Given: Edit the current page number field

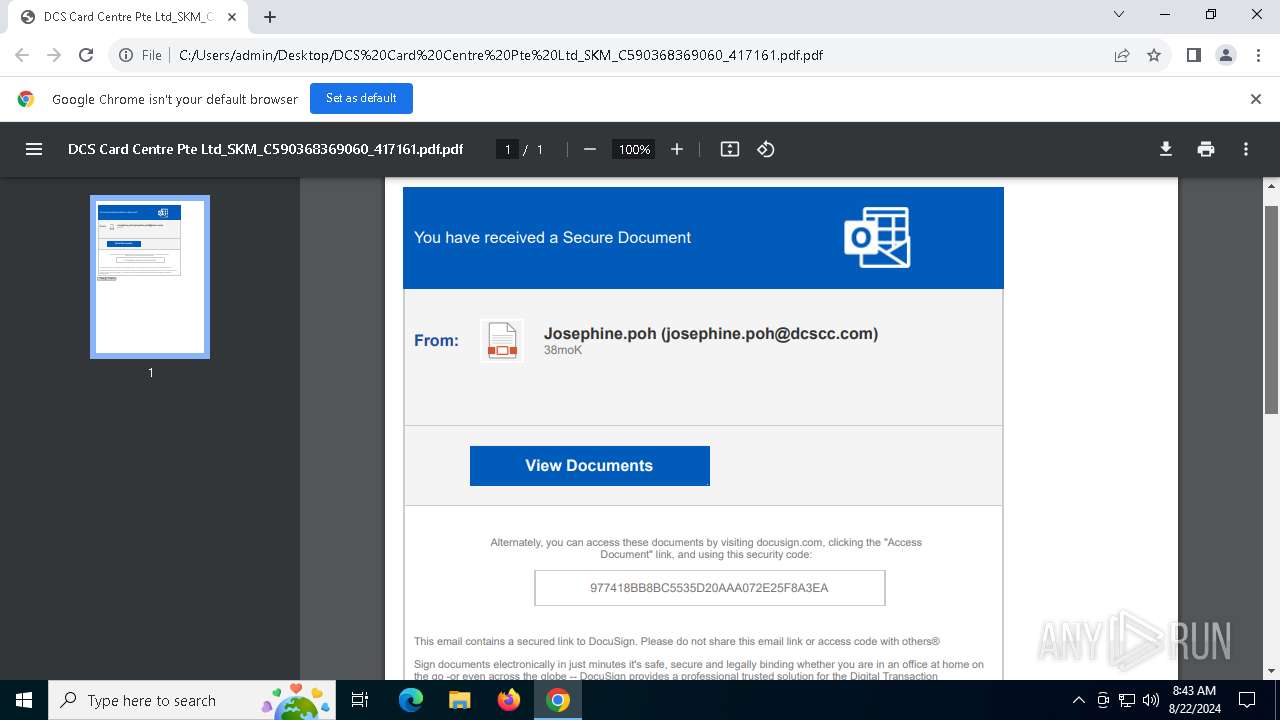Looking at the screenshot, I should click(x=507, y=149).
